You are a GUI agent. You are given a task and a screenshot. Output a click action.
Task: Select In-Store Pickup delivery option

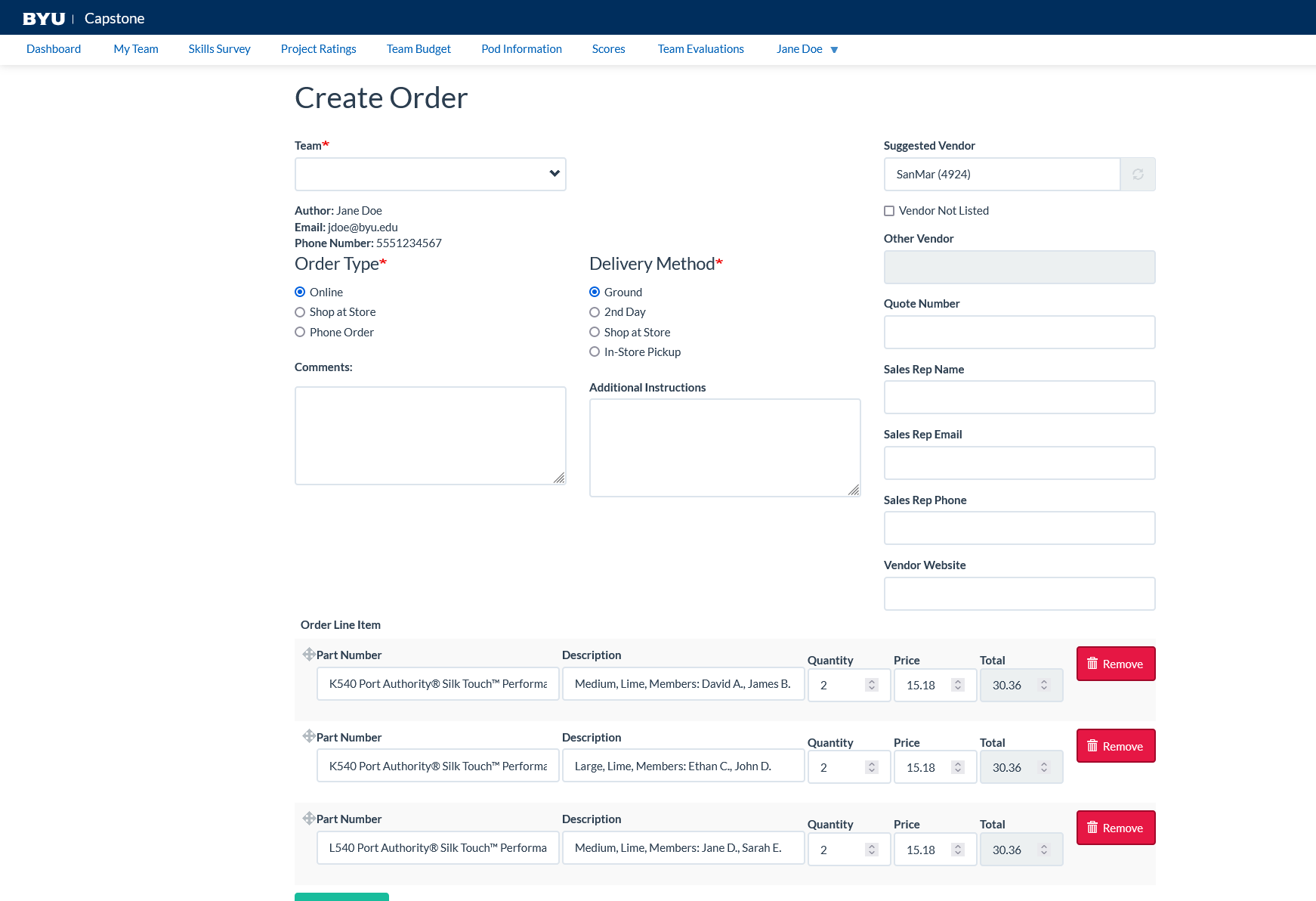tap(595, 352)
